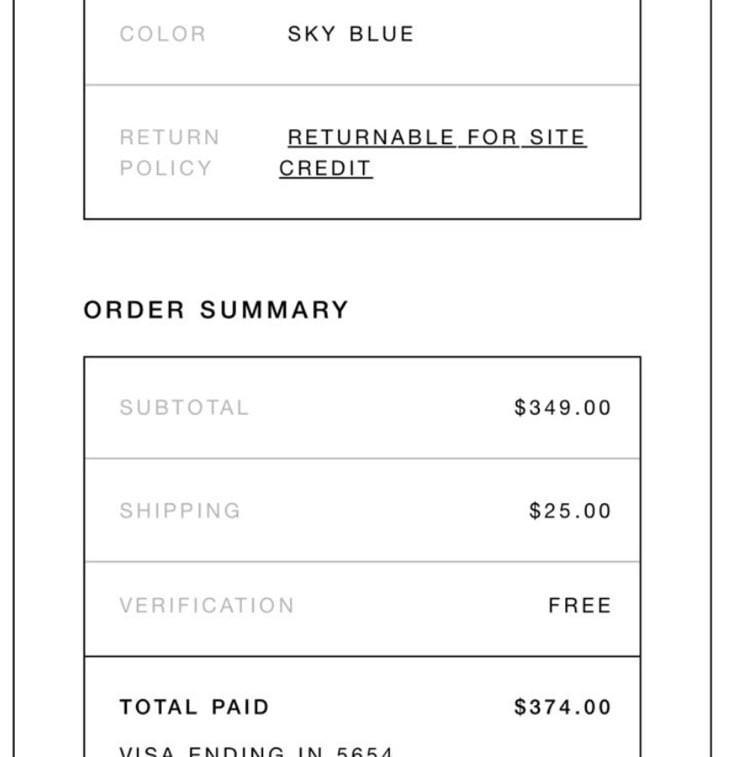Viewport: 738px width, 757px height.
Task: Click the FREE verification value
Action: pos(580,605)
